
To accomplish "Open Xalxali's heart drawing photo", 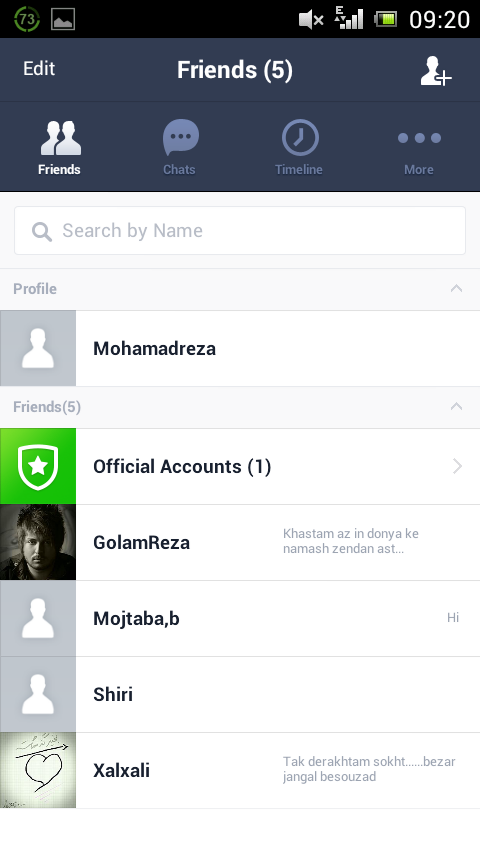I will (x=38, y=770).
